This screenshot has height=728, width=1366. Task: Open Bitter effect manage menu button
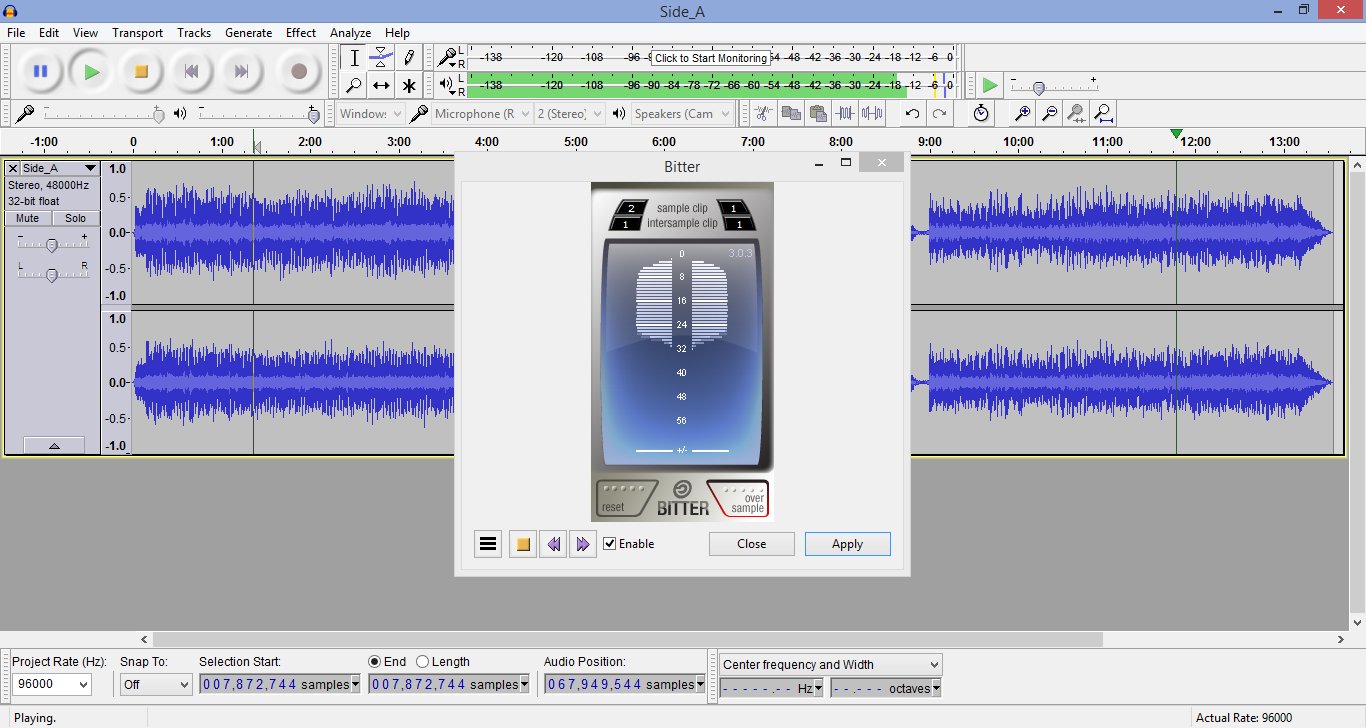click(x=488, y=544)
